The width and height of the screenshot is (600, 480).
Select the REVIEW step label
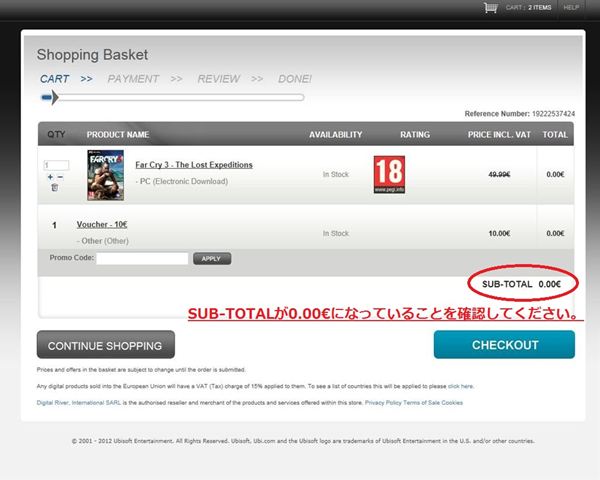click(218, 79)
